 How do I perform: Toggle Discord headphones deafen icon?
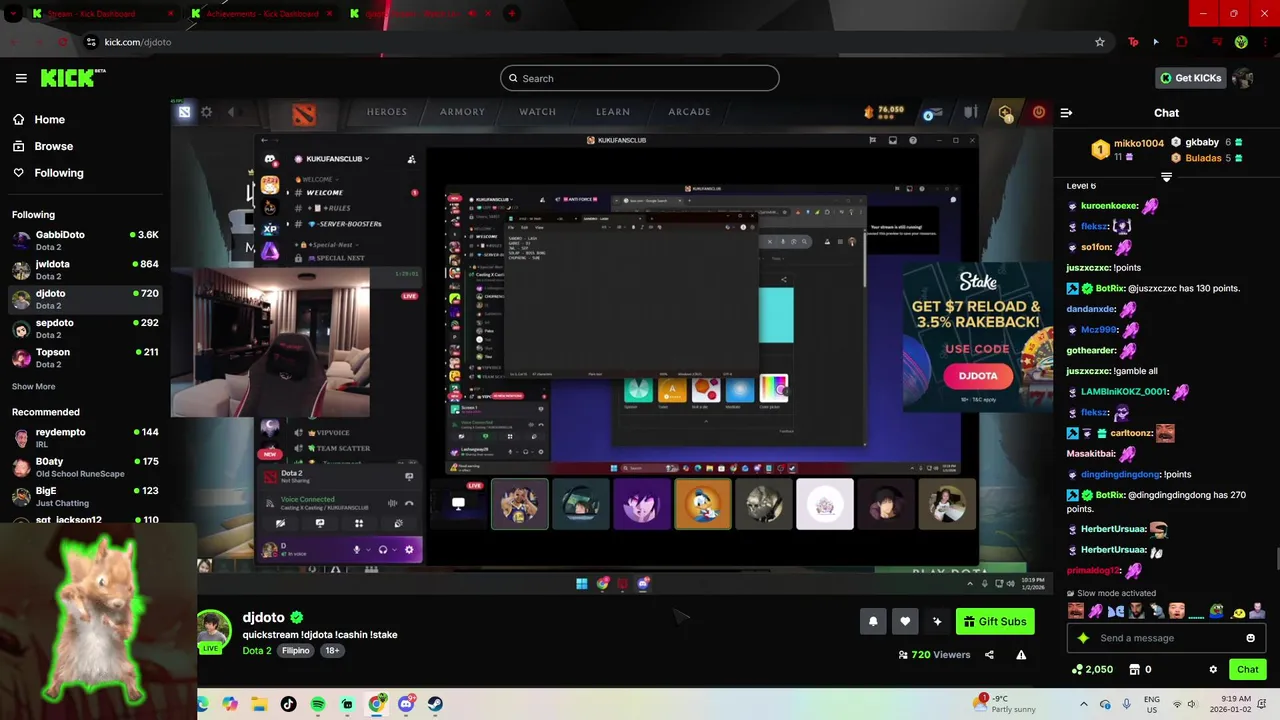[382, 549]
